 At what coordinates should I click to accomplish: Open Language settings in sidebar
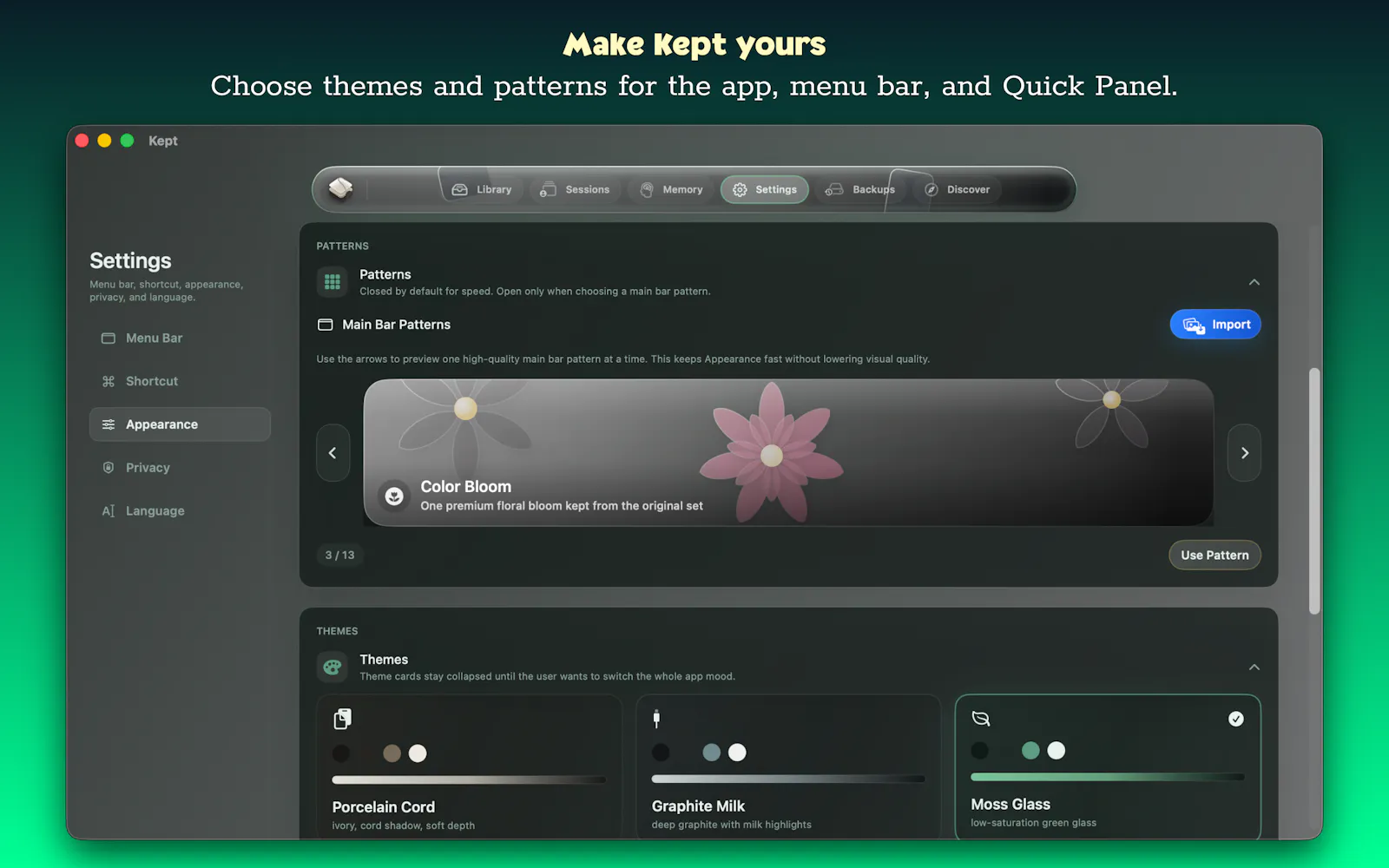tap(180, 511)
